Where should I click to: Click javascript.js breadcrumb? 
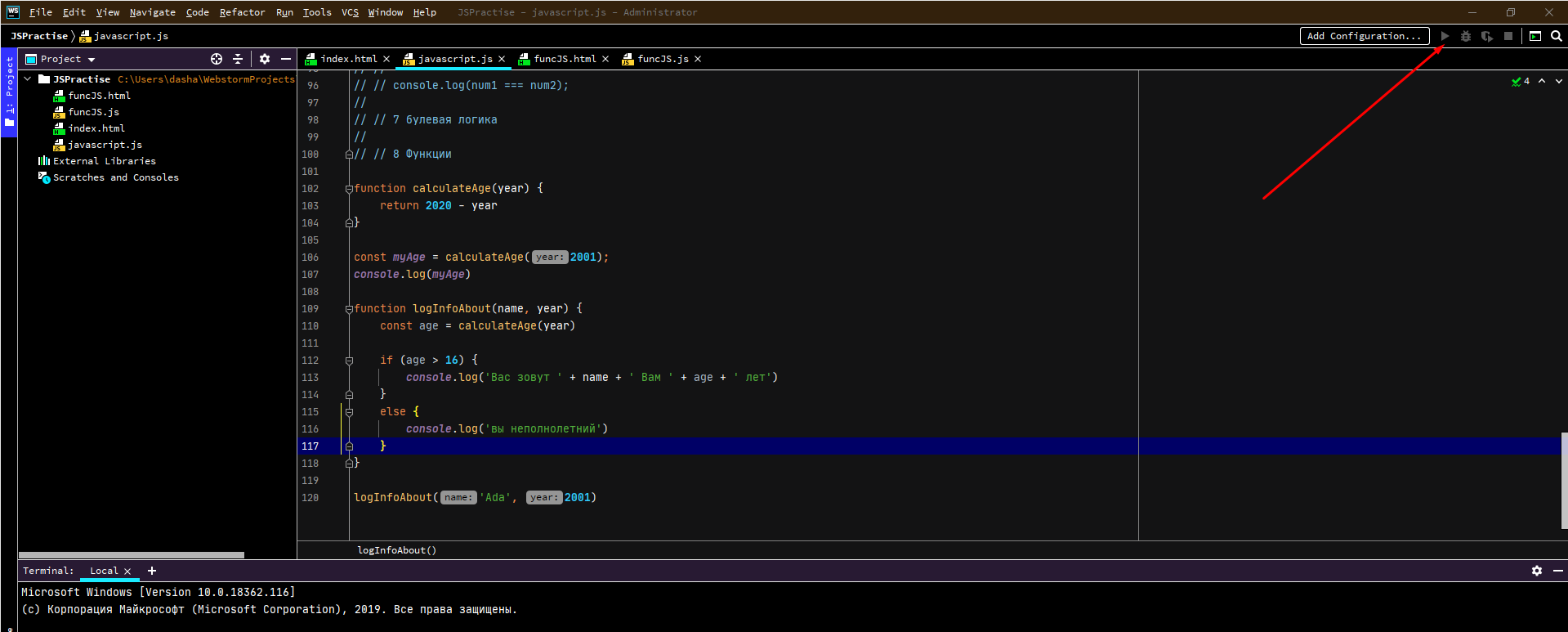[124, 36]
